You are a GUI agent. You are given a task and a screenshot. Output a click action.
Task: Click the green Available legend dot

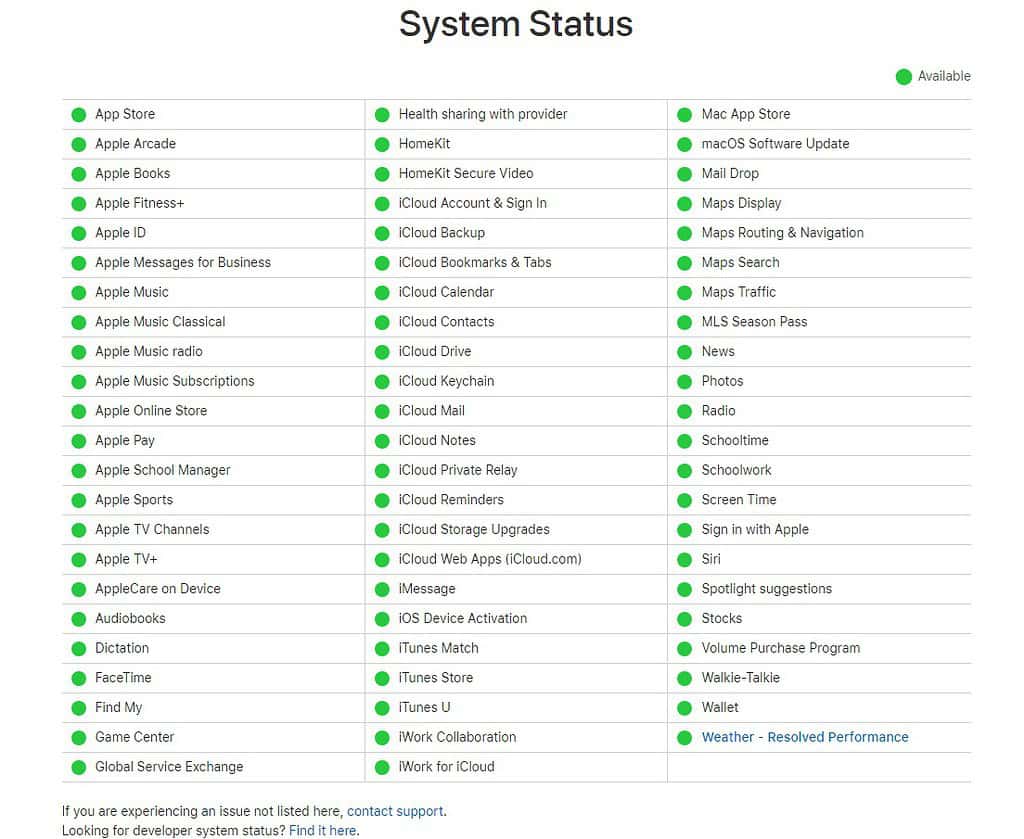pos(904,77)
